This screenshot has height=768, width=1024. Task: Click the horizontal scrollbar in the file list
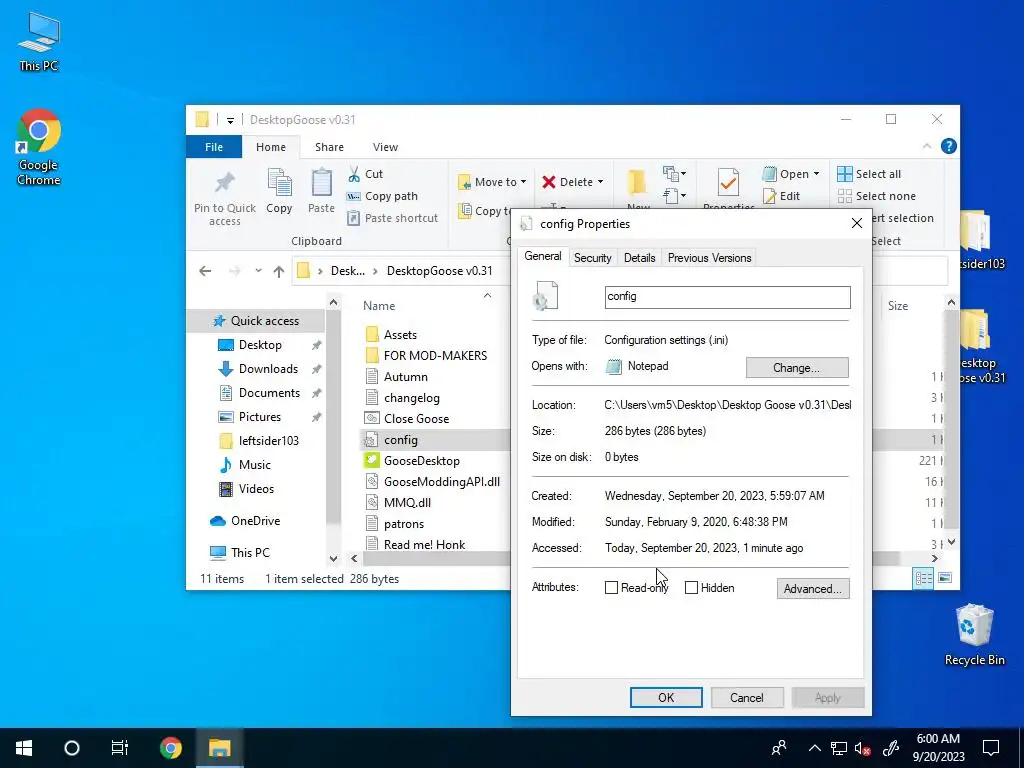coord(436,558)
